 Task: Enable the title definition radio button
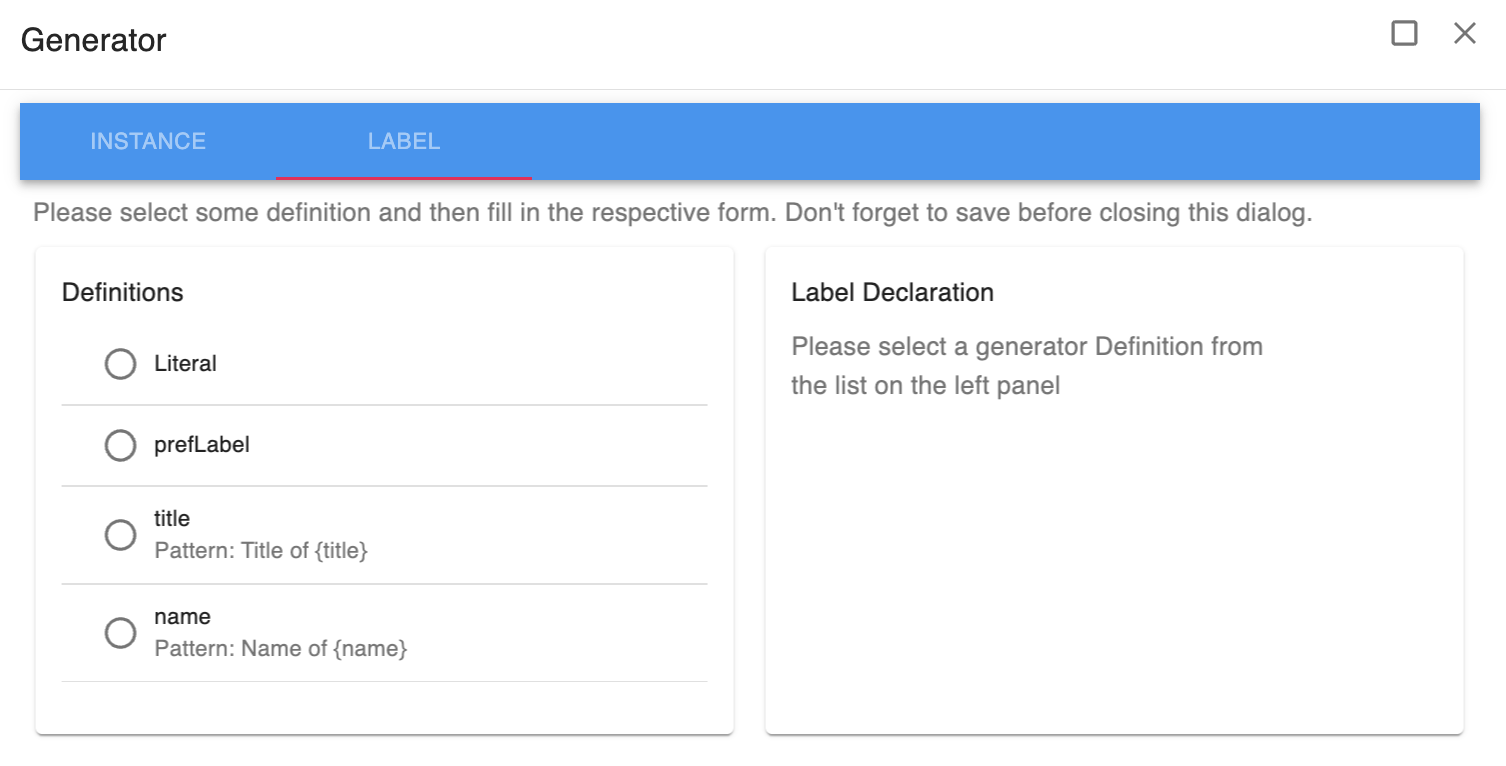click(120, 535)
